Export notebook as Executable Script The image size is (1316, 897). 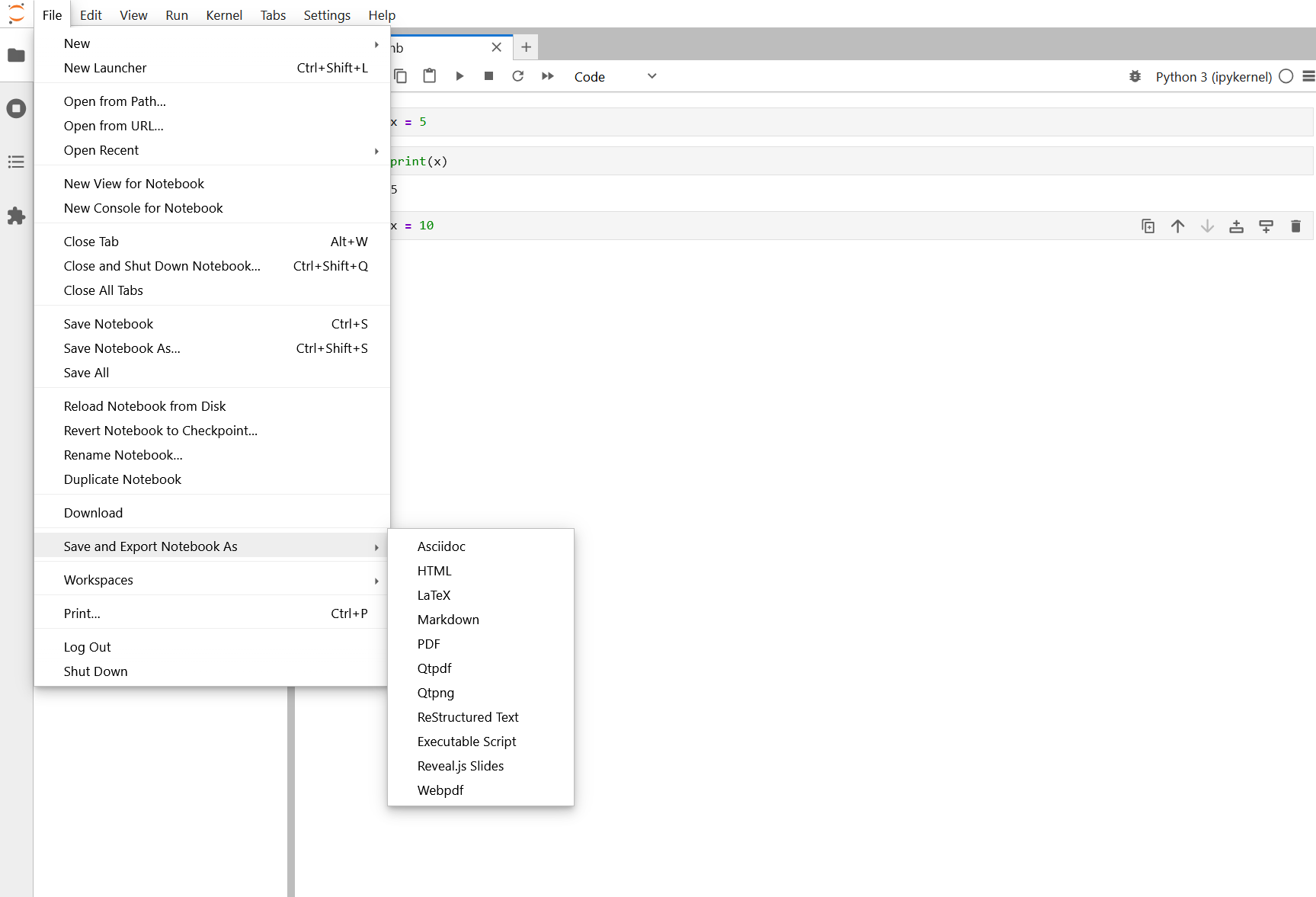[481, 742]
